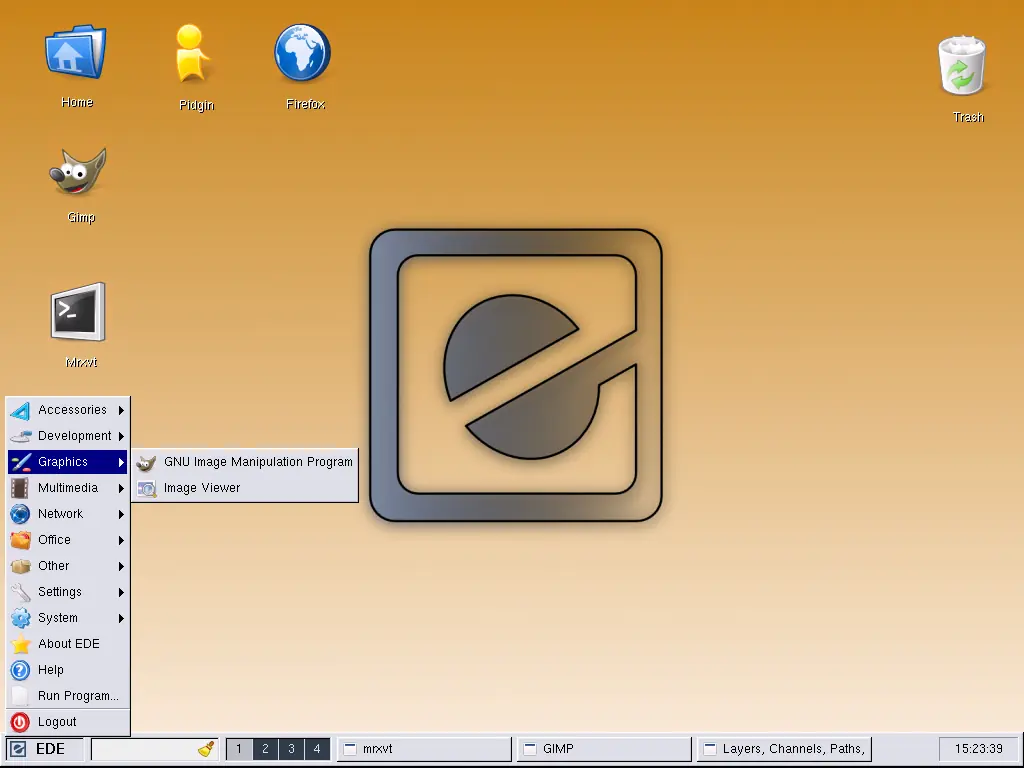
Task: Click the System gear menu icon
Action: (20, 618)
